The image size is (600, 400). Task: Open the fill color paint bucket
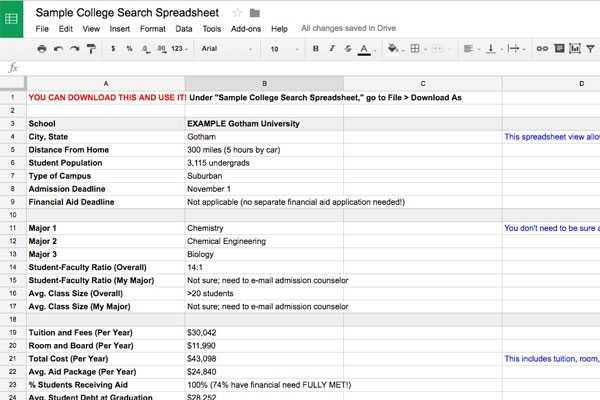coord(391,48)
